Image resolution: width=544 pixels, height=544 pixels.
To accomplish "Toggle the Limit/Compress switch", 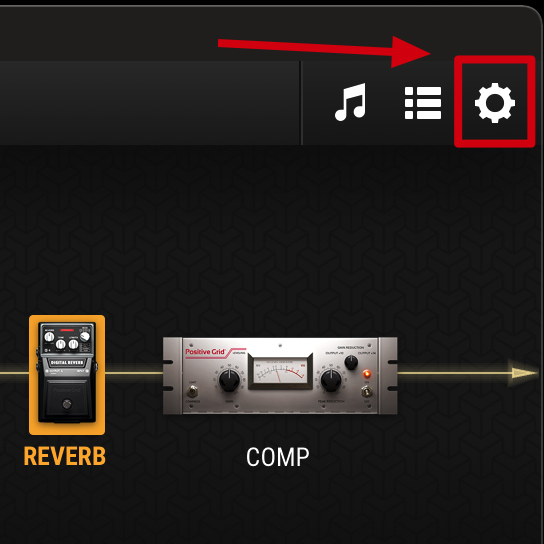I will coord(193,392).
